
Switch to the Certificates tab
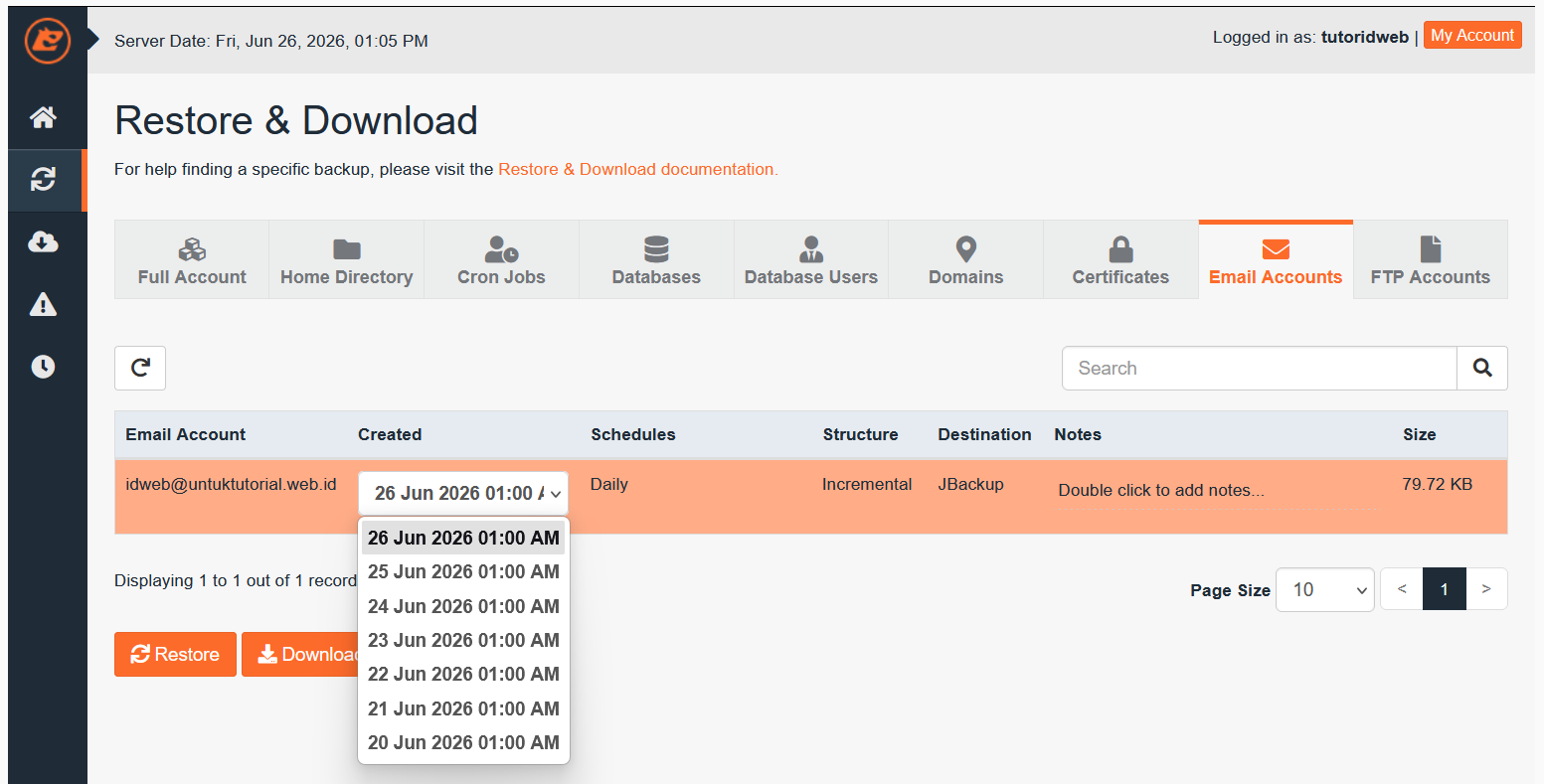point(1120,260)
